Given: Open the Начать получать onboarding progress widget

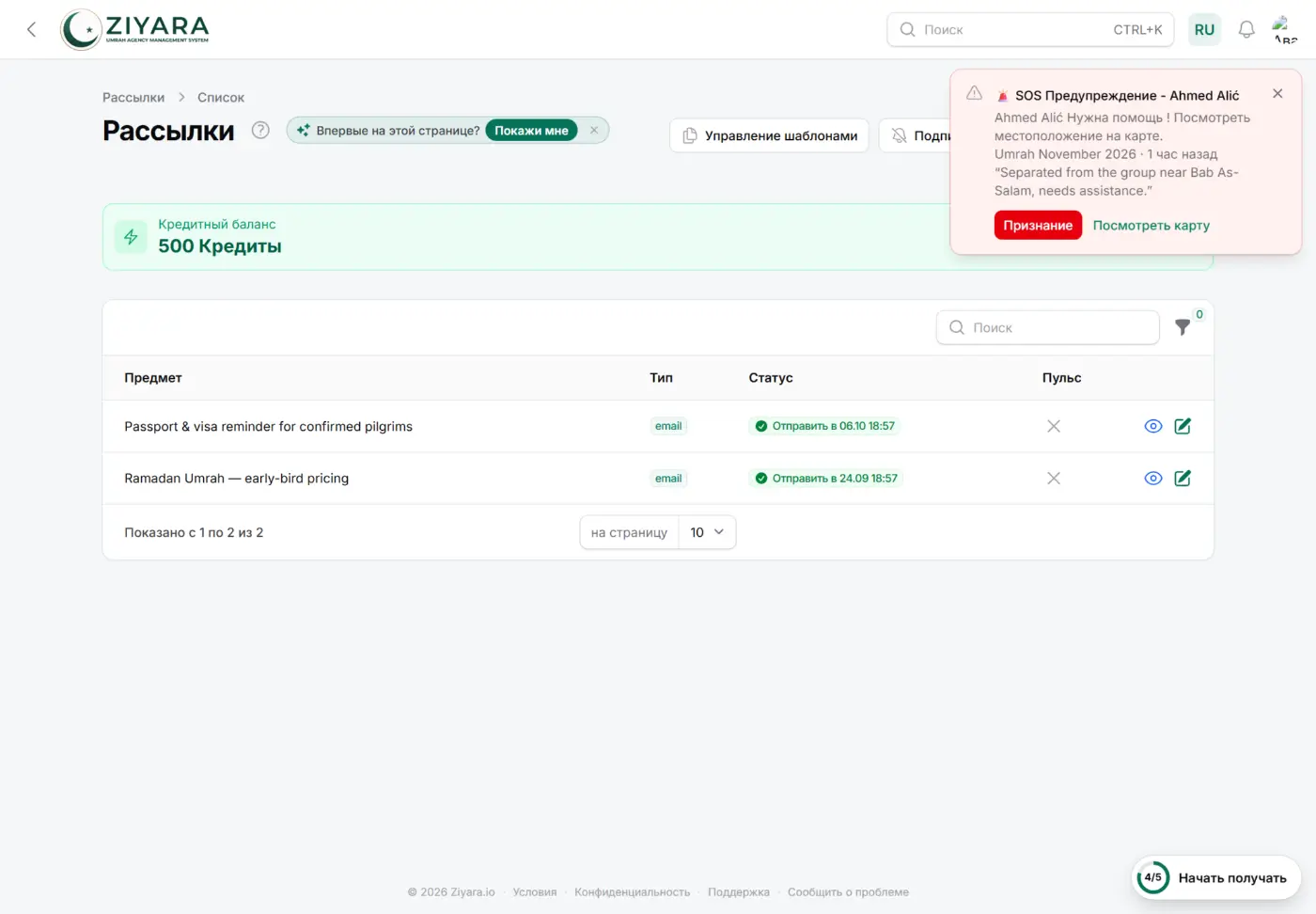Looking at the screenshot, I should [x=1215, y=877].
